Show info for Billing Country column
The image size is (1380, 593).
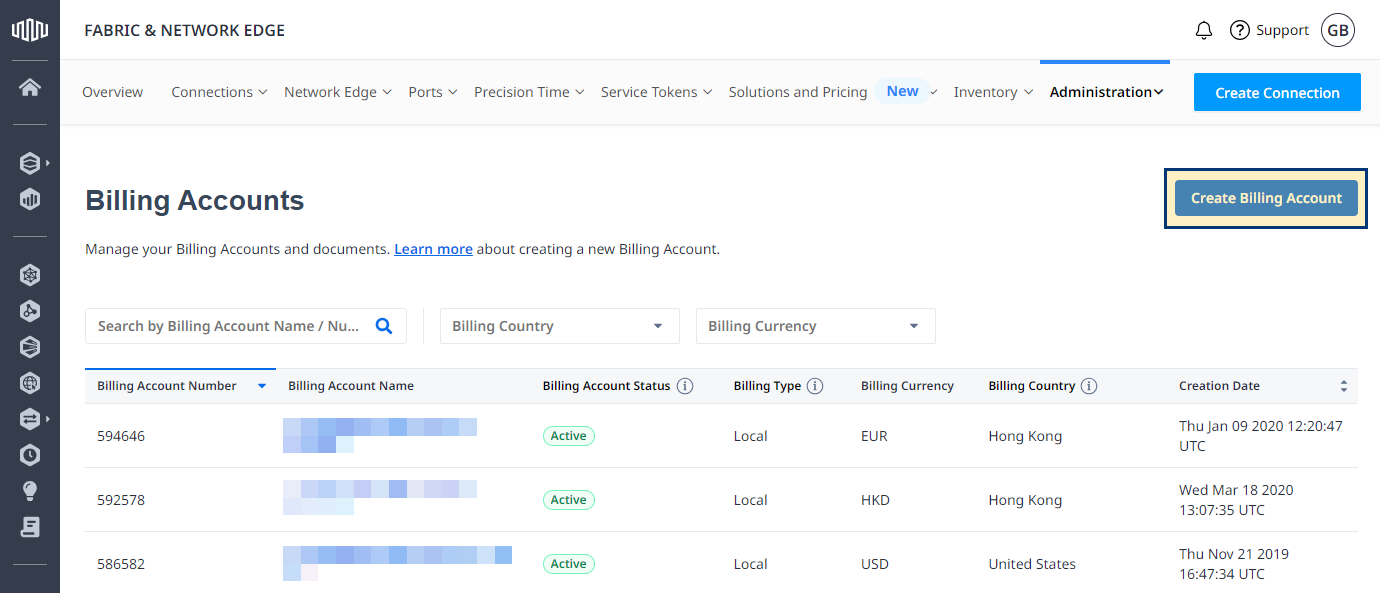(1089, 386)
